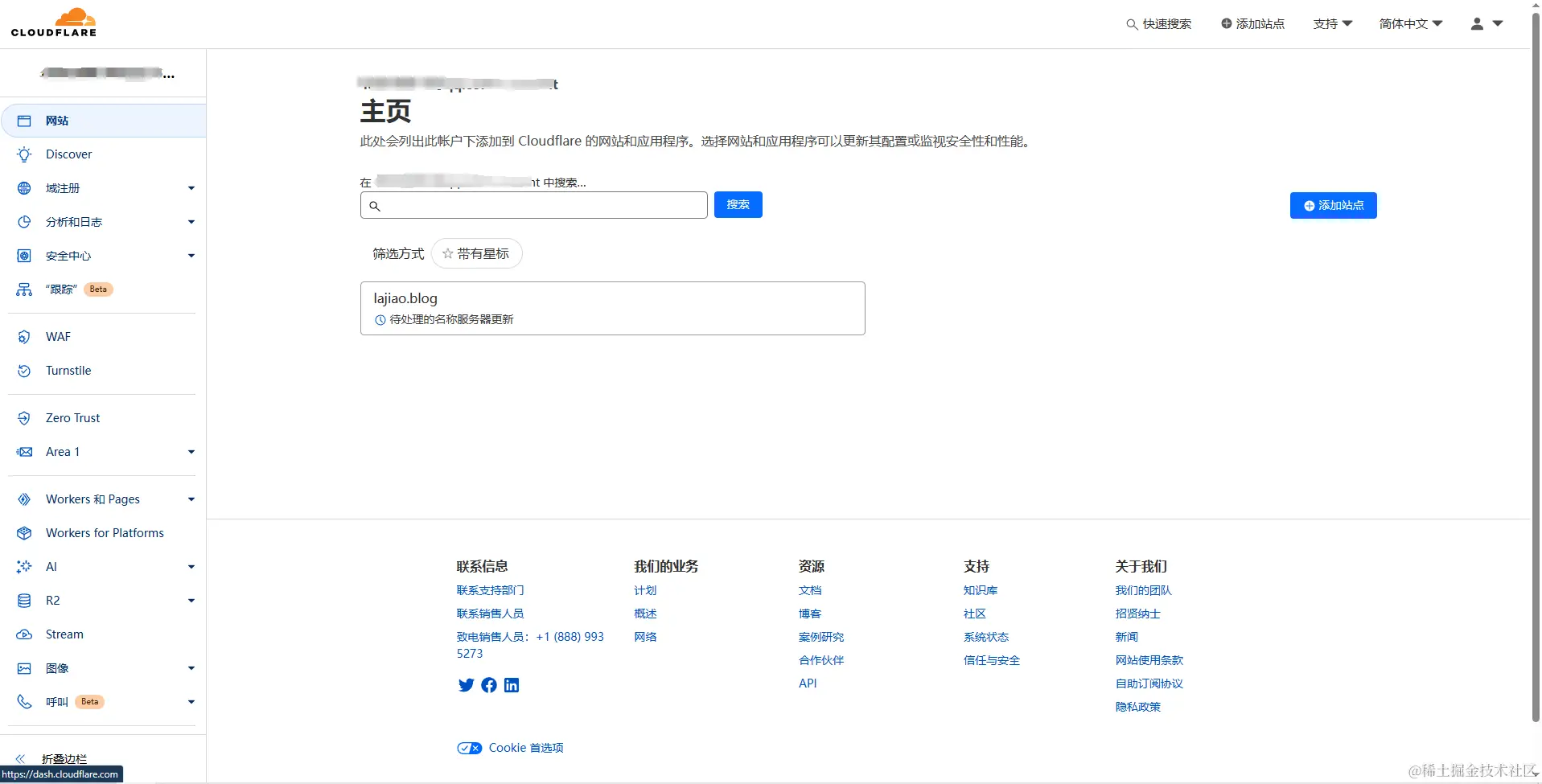This screenshot has width=1542, height=784.
Task: Click the 分析和日志 clock-chart icon
Action: point(24,222)
